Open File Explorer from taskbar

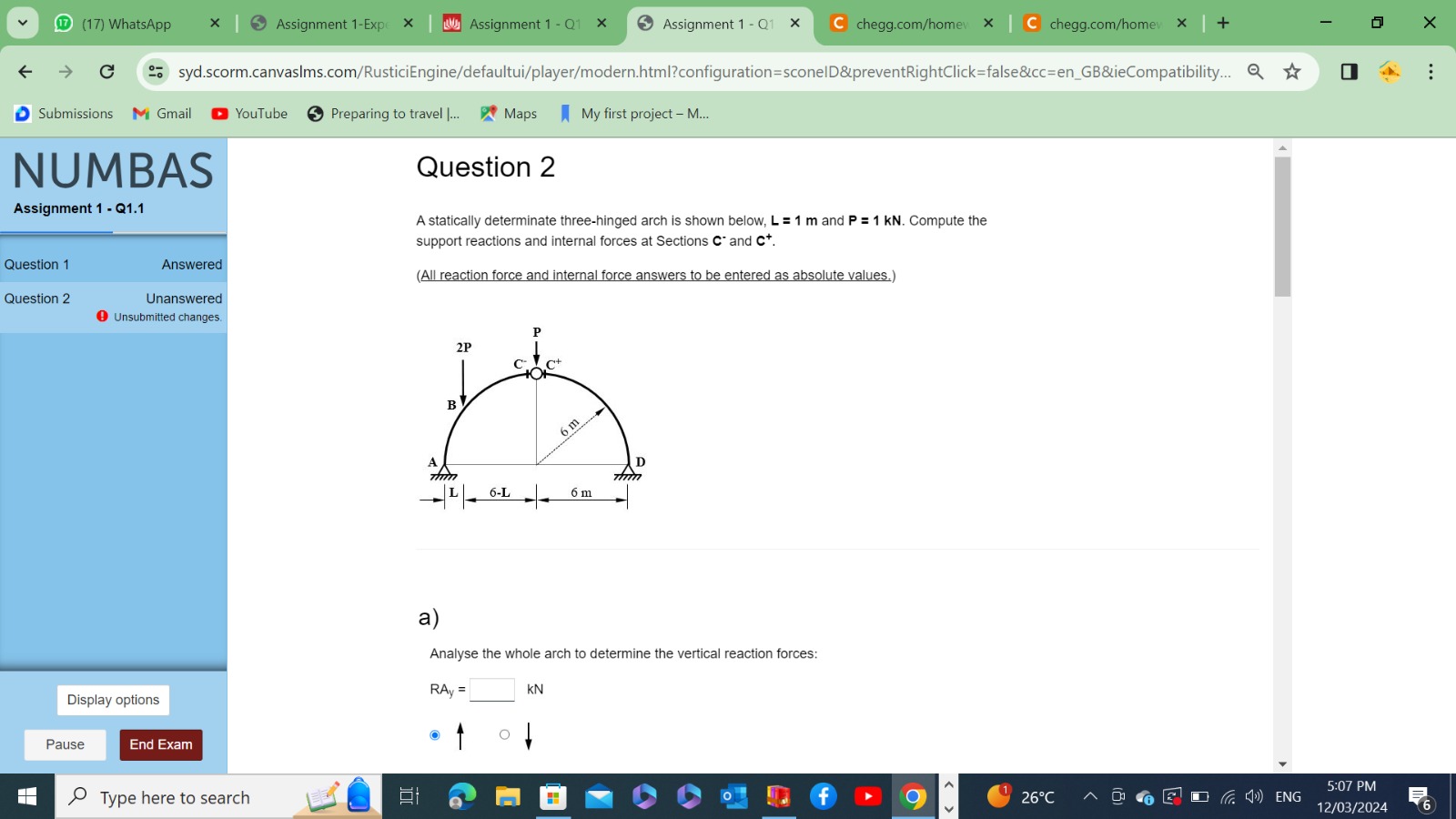tap(507, 797)
